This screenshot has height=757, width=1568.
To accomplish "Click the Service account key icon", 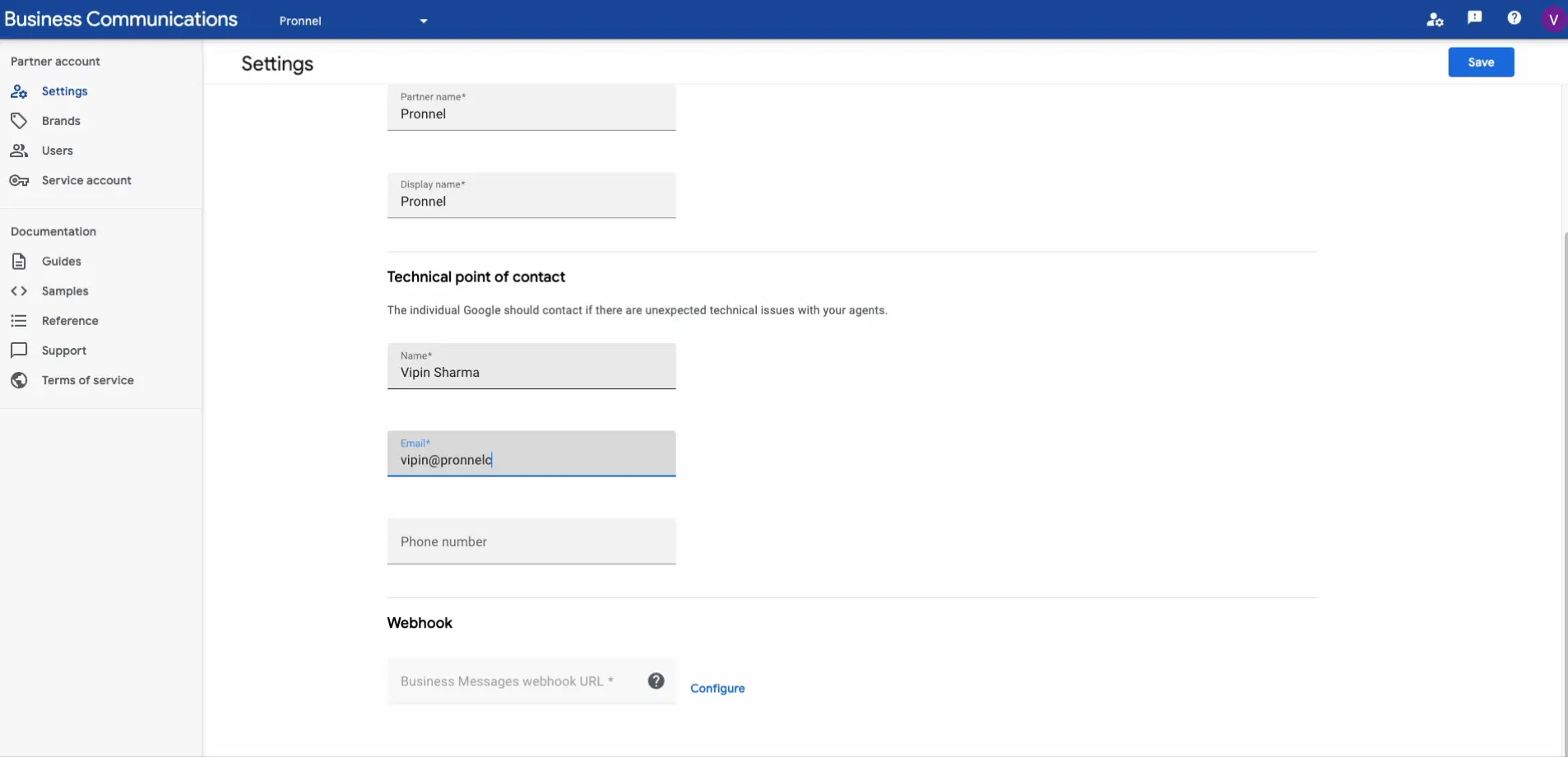I will point(19,180).
